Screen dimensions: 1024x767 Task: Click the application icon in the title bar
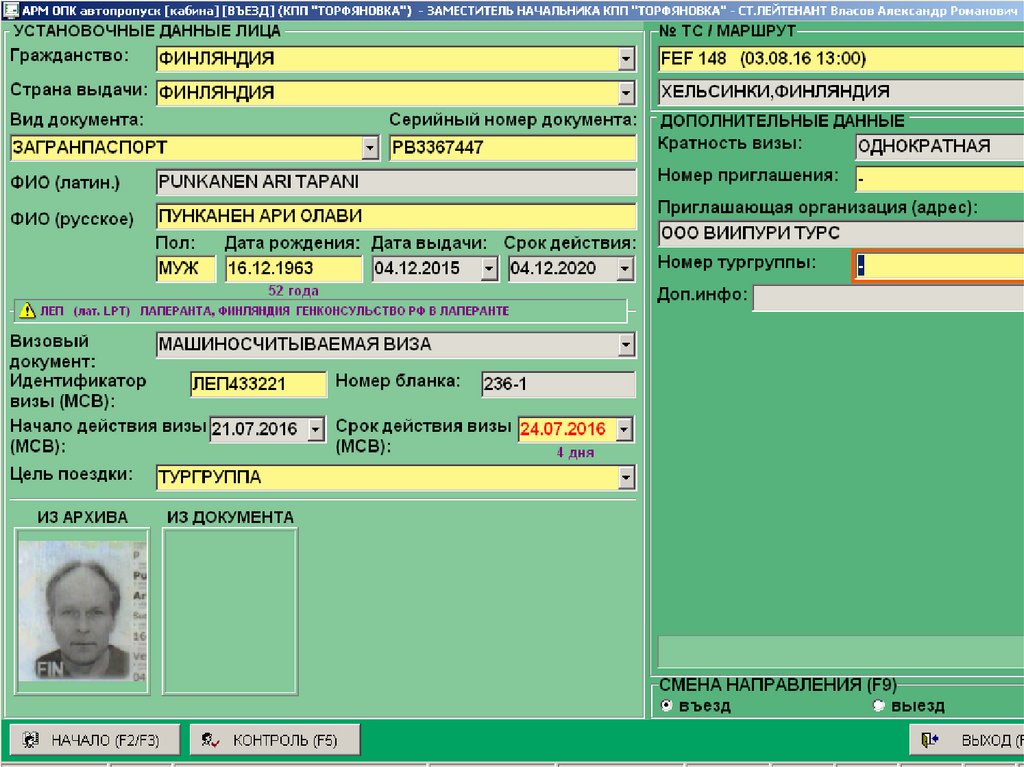pos(10,9)
